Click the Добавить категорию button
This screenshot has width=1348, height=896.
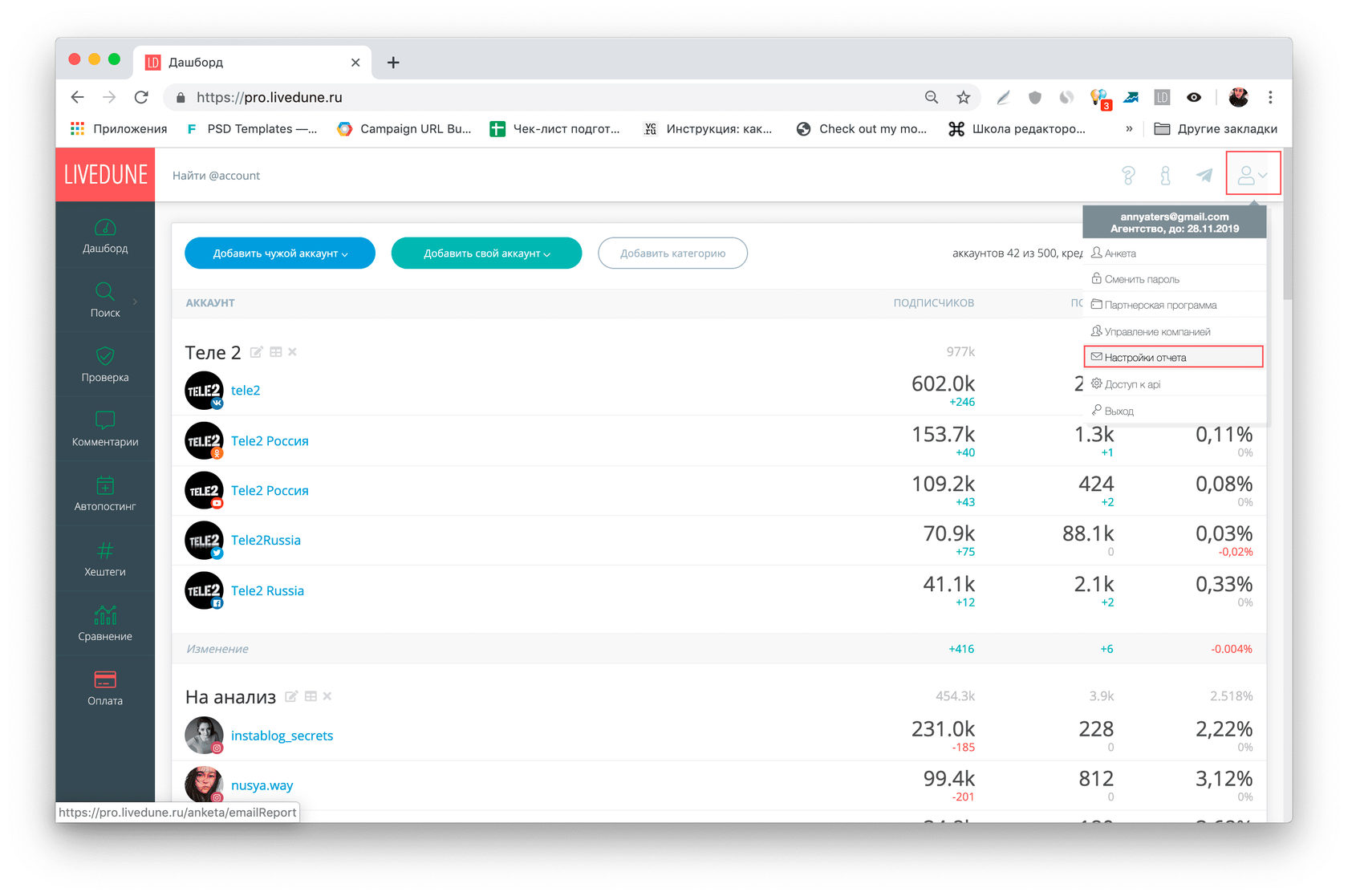point(672,253)
